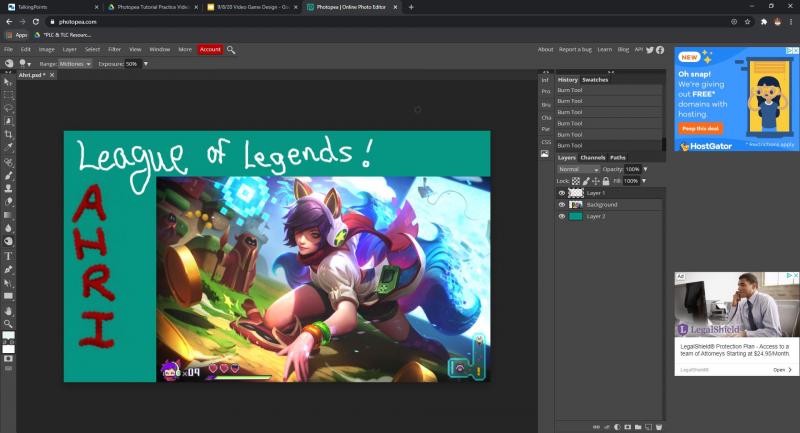Open the Exposure slider dropdown arrow

pos(145,64)
